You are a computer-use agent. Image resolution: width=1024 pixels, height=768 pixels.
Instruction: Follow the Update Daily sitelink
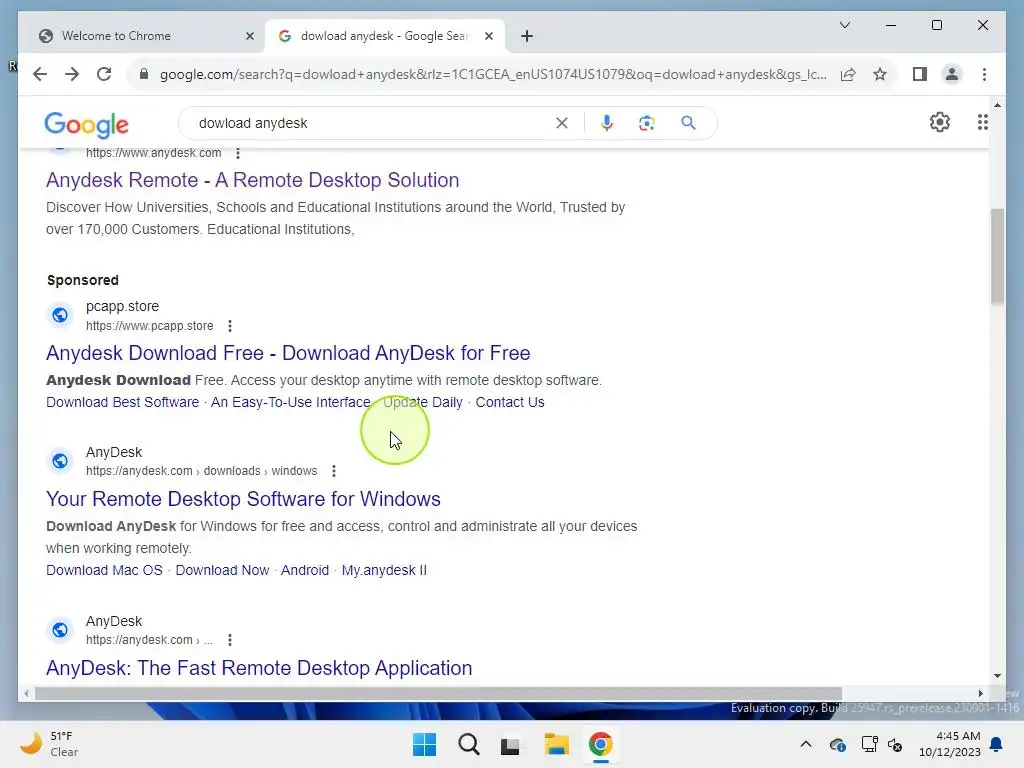[423, 402]
